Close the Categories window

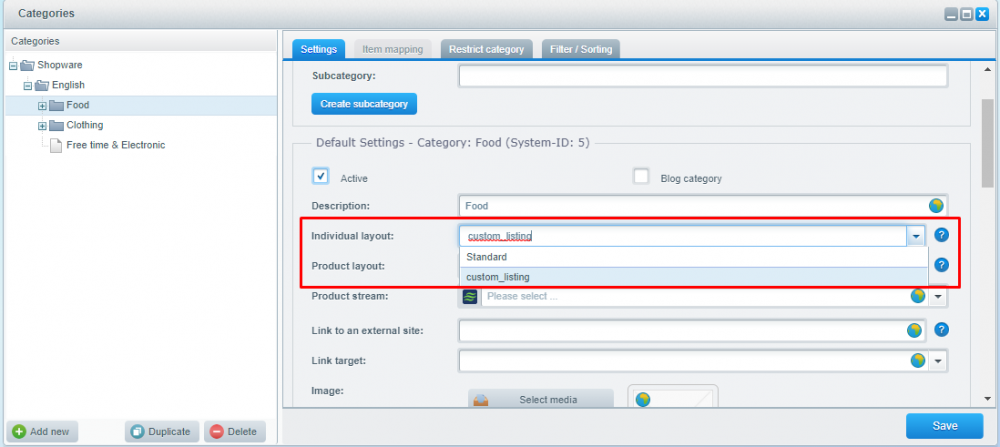coord(982,13)
